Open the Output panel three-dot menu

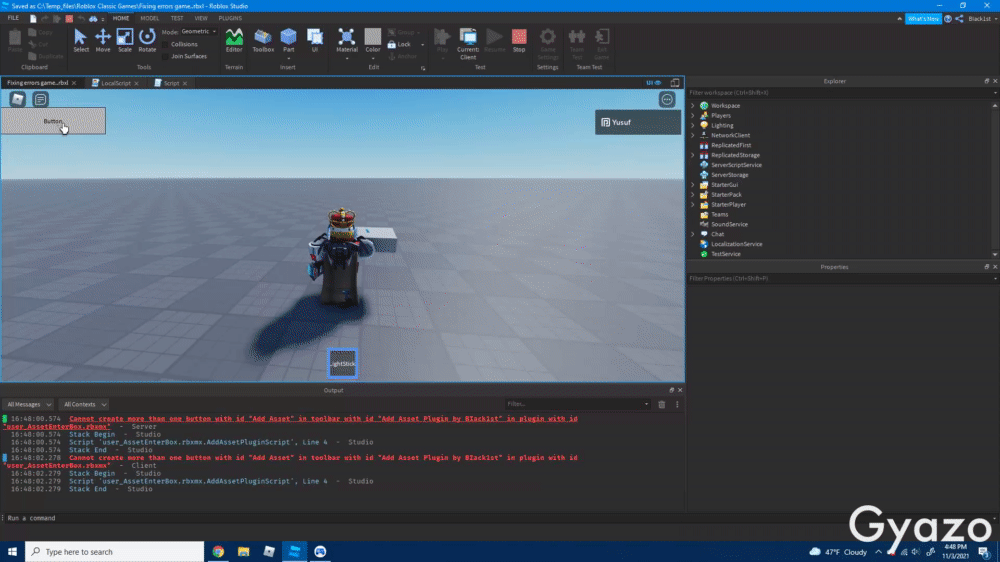point(677,404)
